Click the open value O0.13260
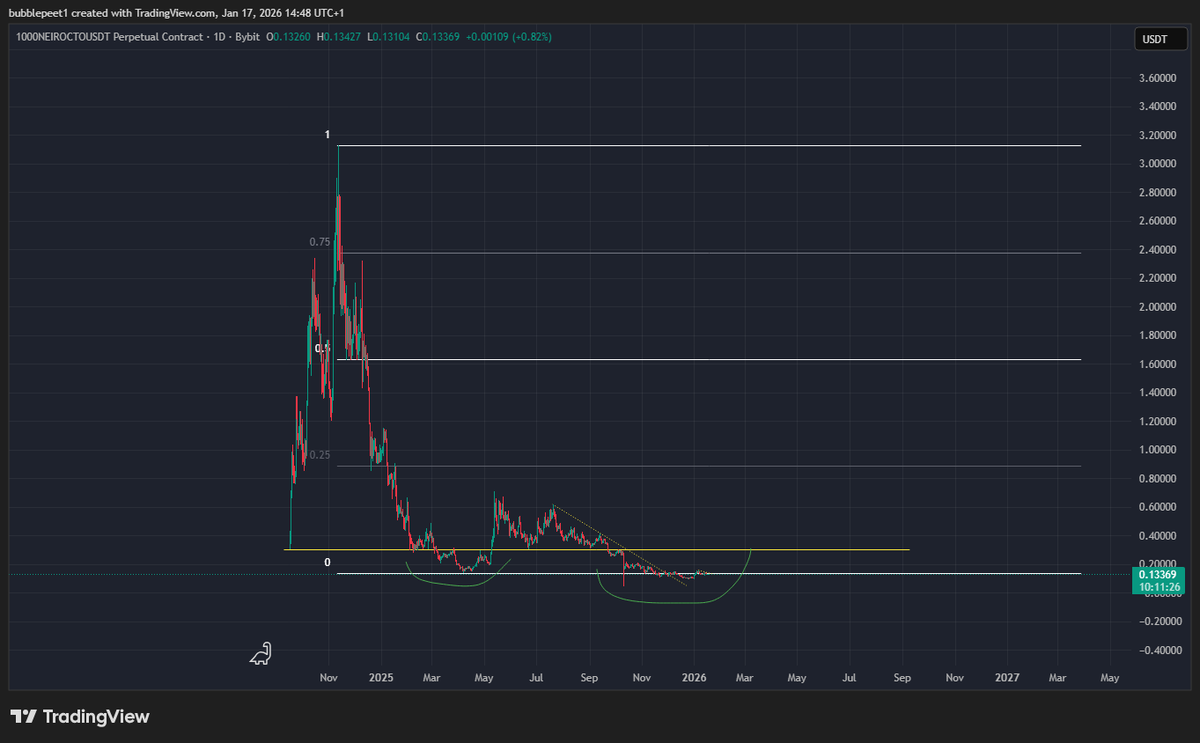 point(290,36)
